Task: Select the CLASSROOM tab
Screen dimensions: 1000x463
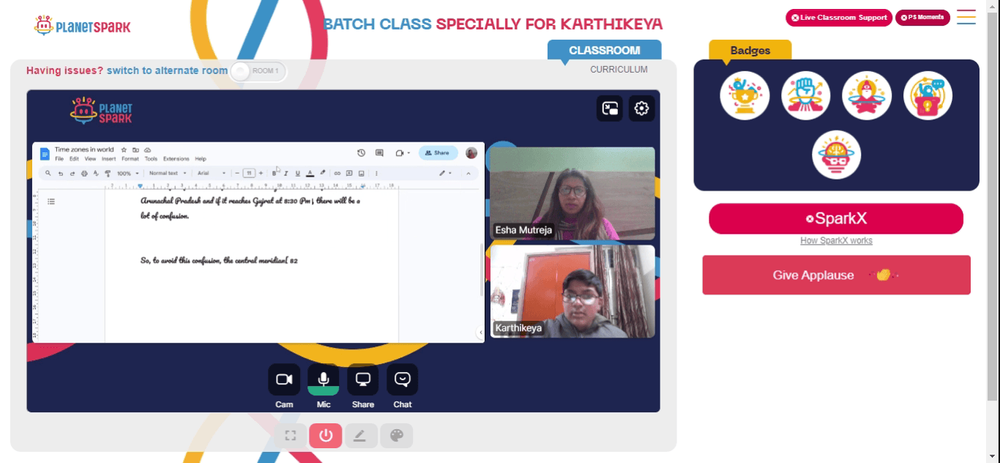Action: 605,50
